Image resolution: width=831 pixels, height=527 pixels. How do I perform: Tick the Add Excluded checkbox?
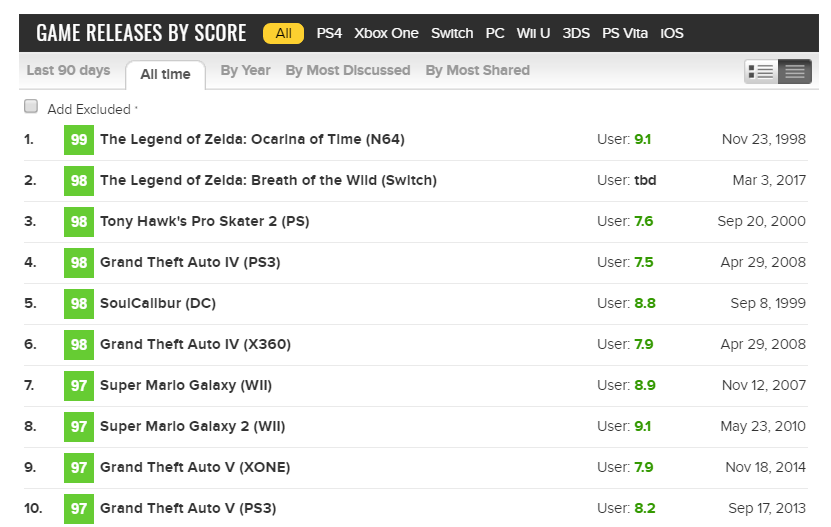tap(31, 107)
